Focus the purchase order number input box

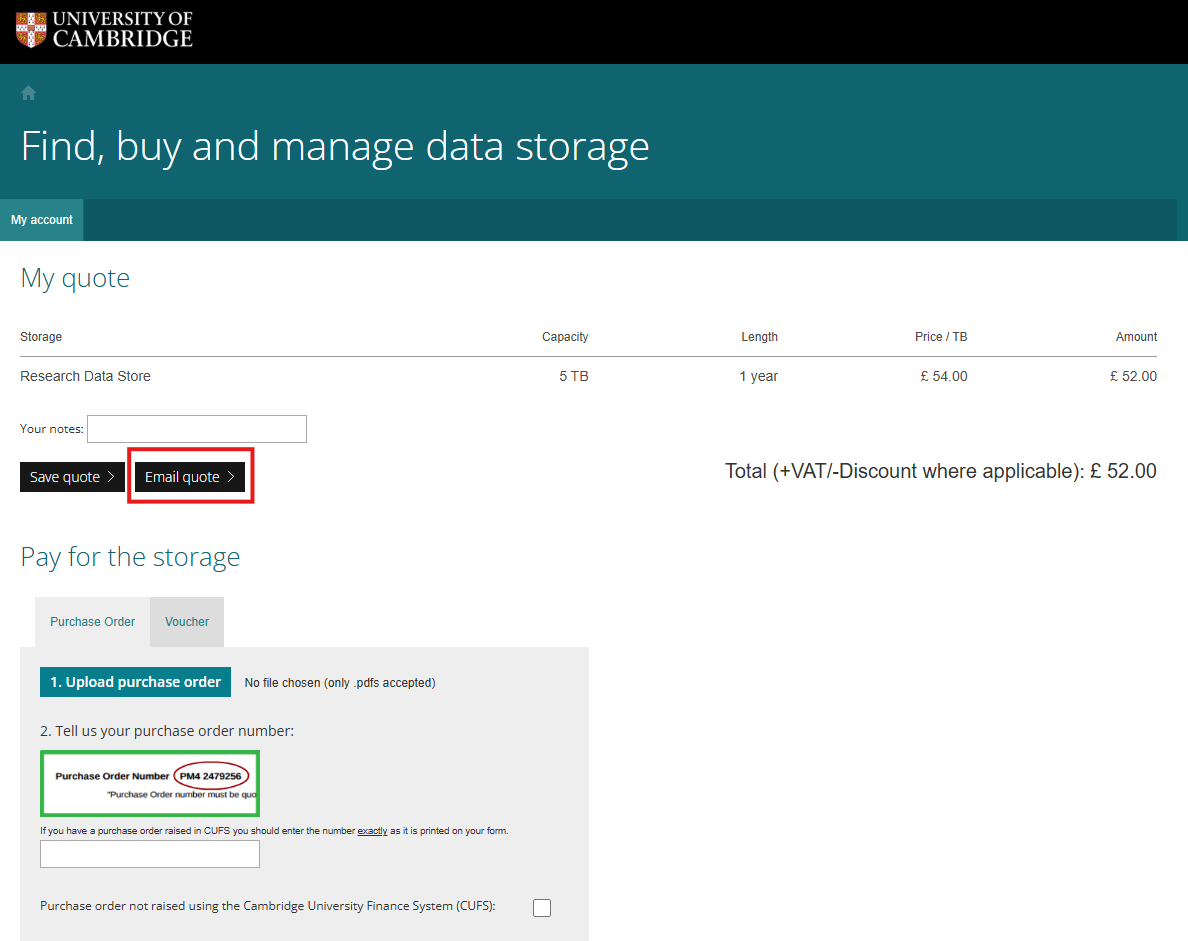[150, 854]
